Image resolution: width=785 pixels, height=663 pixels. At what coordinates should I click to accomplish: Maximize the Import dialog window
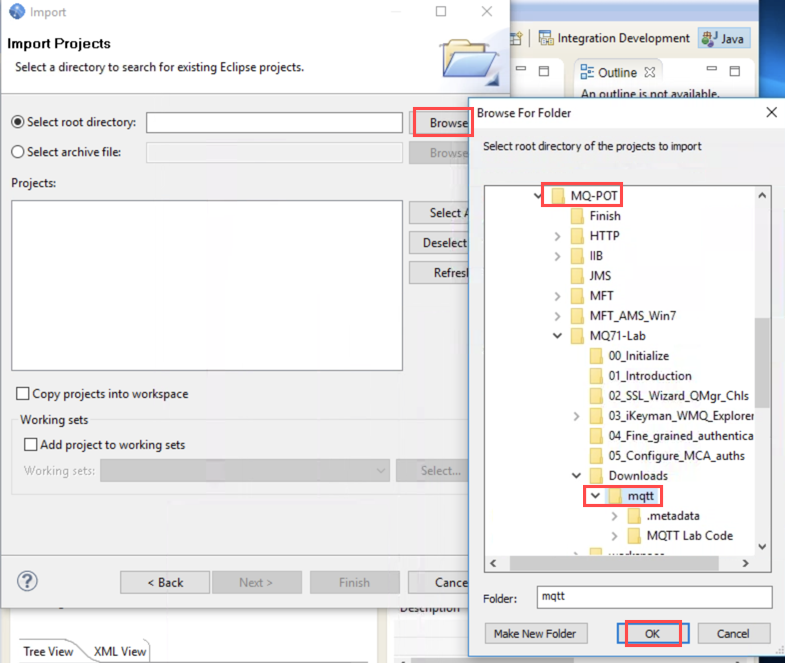441,11
